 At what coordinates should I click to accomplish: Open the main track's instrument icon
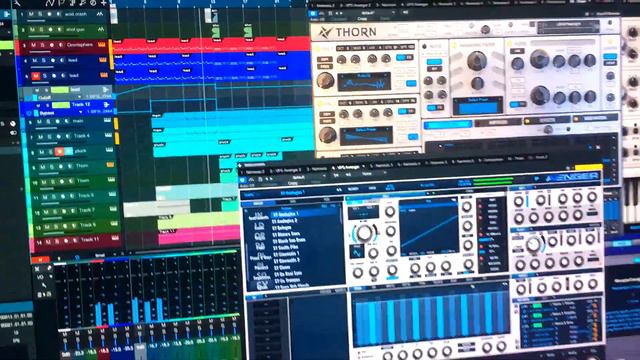(107, 120)
